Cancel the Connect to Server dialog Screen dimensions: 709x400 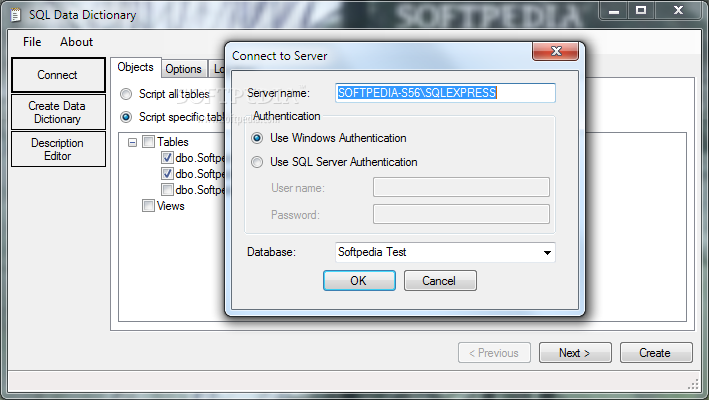[x=440, y=281]
